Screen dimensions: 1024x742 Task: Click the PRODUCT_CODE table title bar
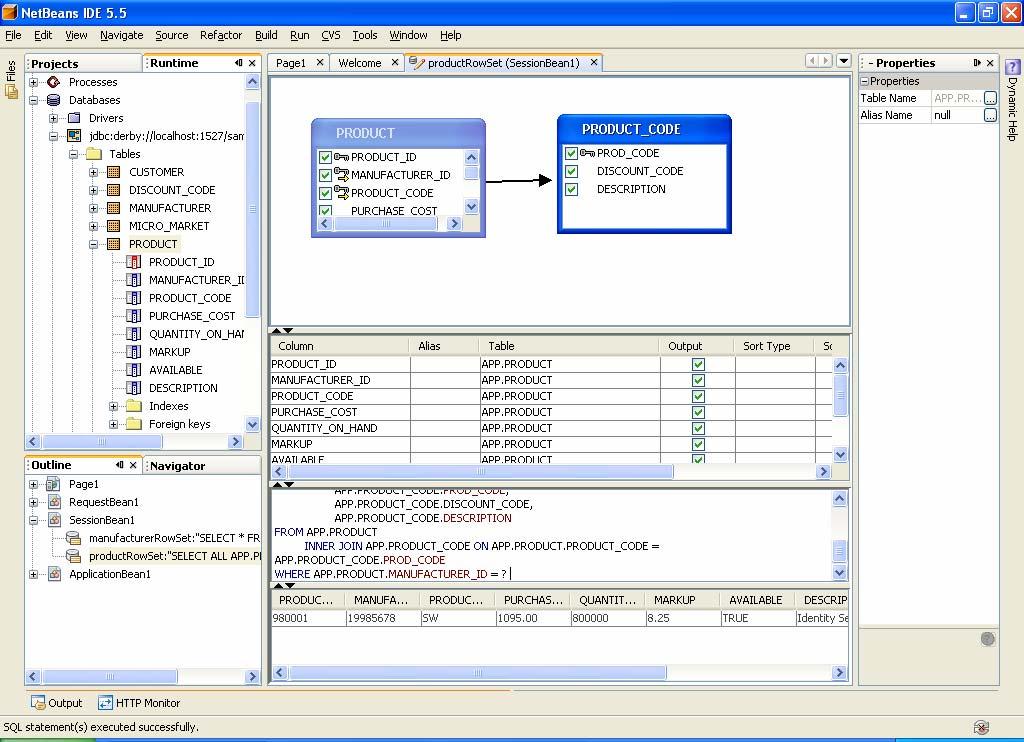click(x=644, y=129)
